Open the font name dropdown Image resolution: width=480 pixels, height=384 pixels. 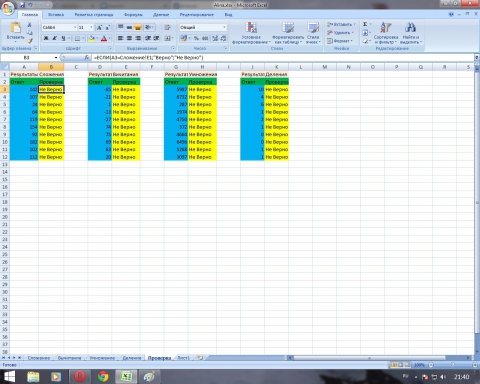[75, 27]
